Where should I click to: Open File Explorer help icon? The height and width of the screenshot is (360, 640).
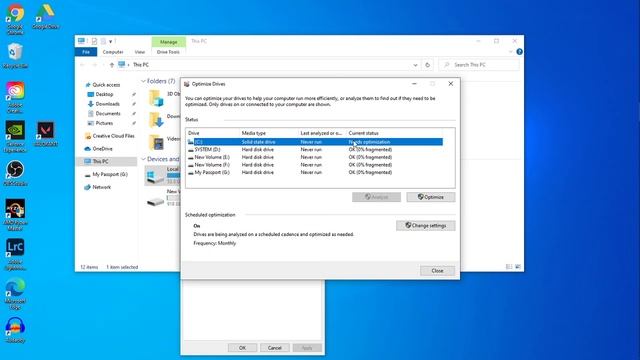519,52
